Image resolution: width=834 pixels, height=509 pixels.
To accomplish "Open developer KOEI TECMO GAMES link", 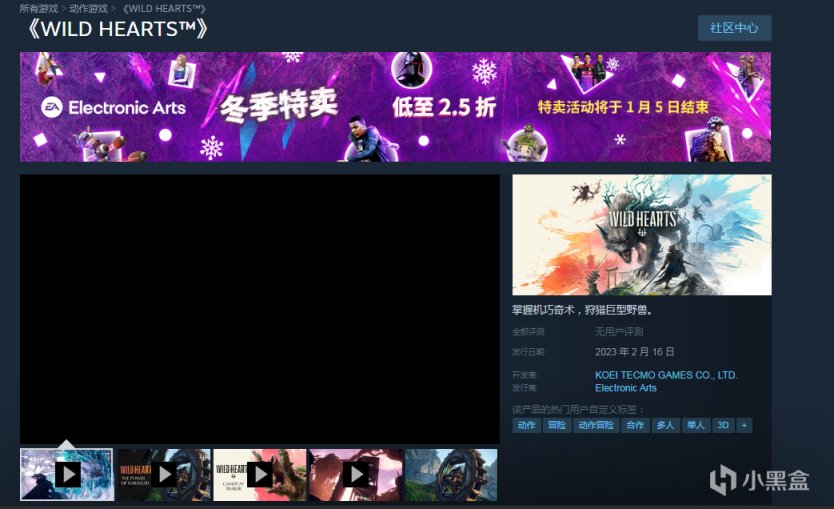I will (666, 375).
